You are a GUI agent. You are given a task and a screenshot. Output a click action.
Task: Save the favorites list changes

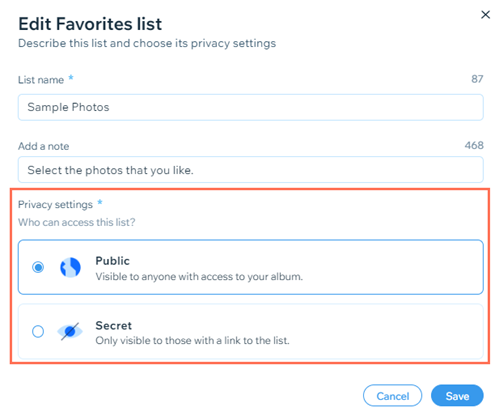point(457,396)
